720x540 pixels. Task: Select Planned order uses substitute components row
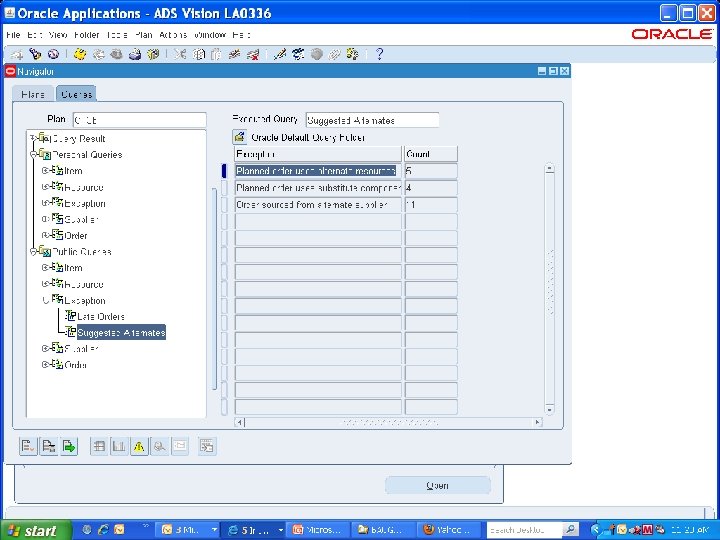coord(318,188)
